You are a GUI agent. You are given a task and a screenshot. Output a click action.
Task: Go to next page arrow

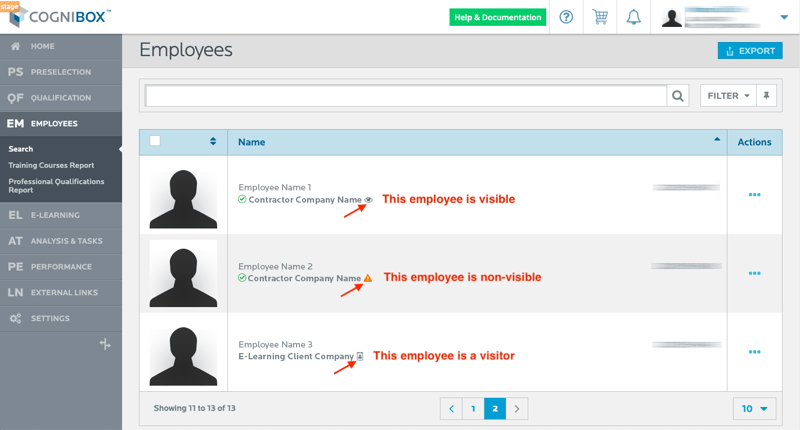coord(517,409)
